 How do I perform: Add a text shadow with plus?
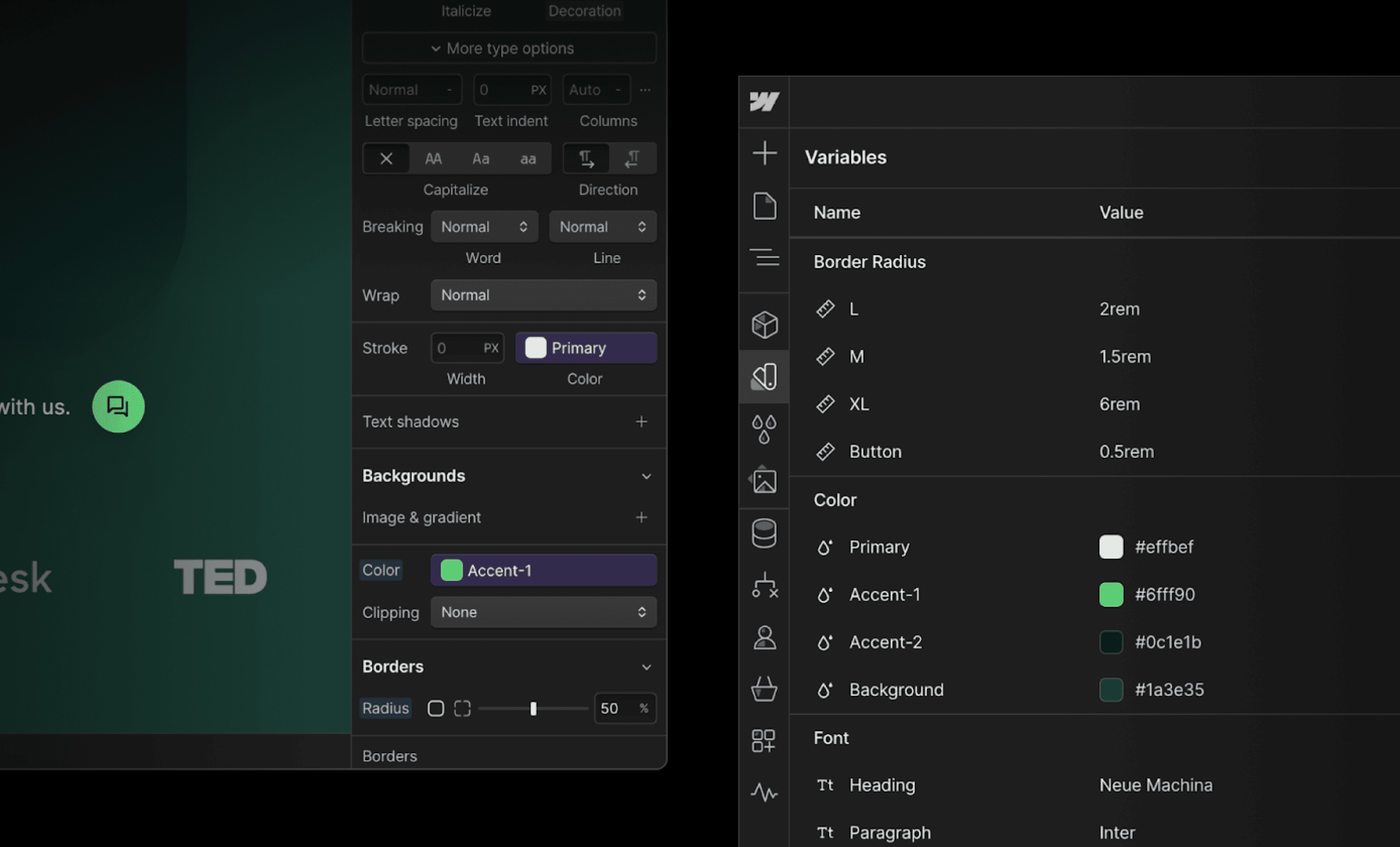click(641, 422)
